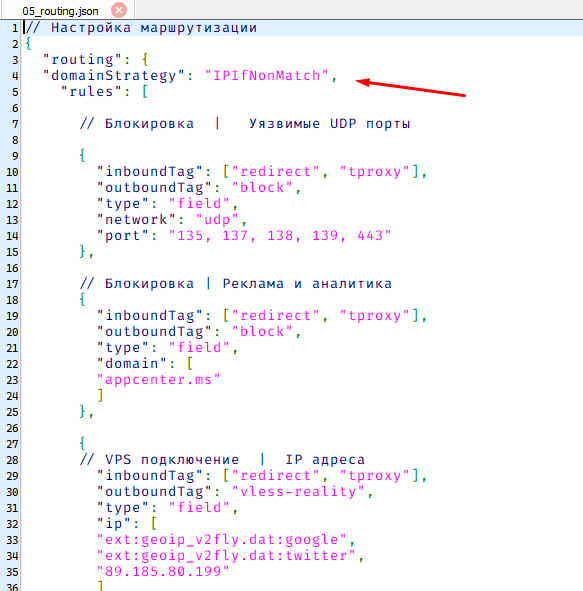
Task: Click "redirect" on line 29
Action: [x=275, y=476]
